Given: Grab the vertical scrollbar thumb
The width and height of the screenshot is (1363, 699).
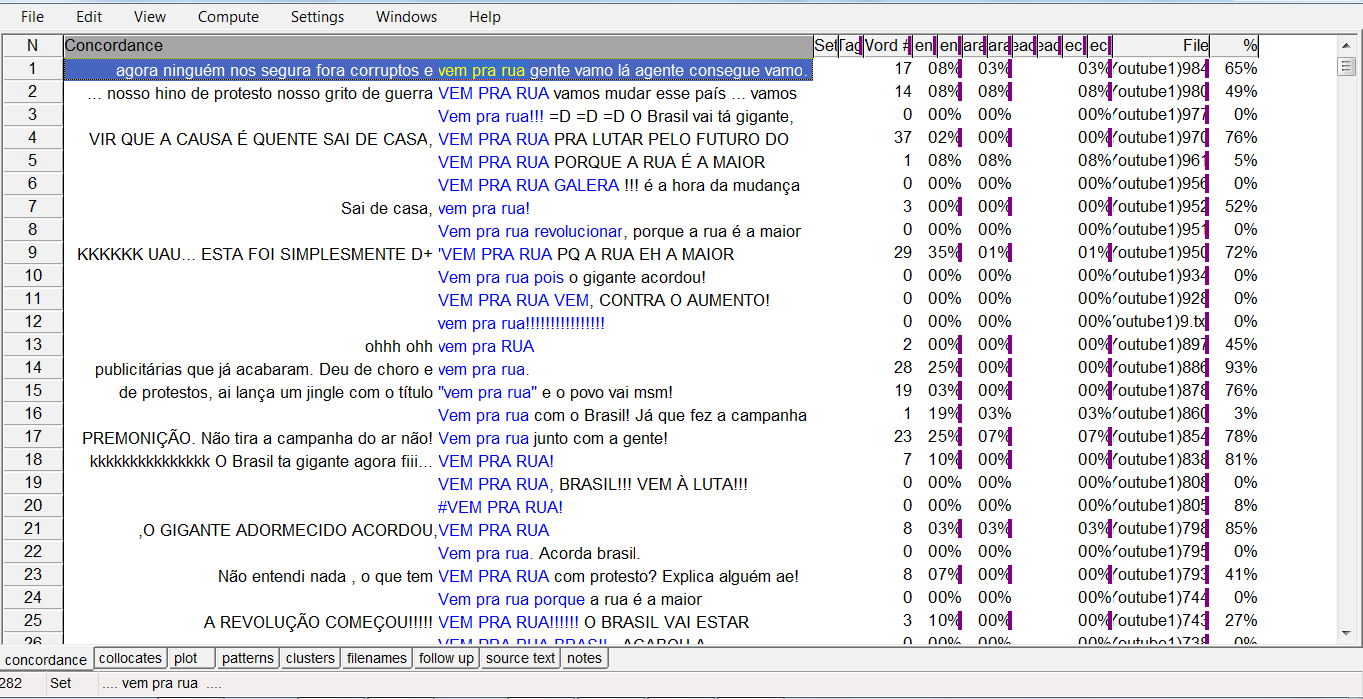Looking at the screenshot, I should tap(1347, 66).
